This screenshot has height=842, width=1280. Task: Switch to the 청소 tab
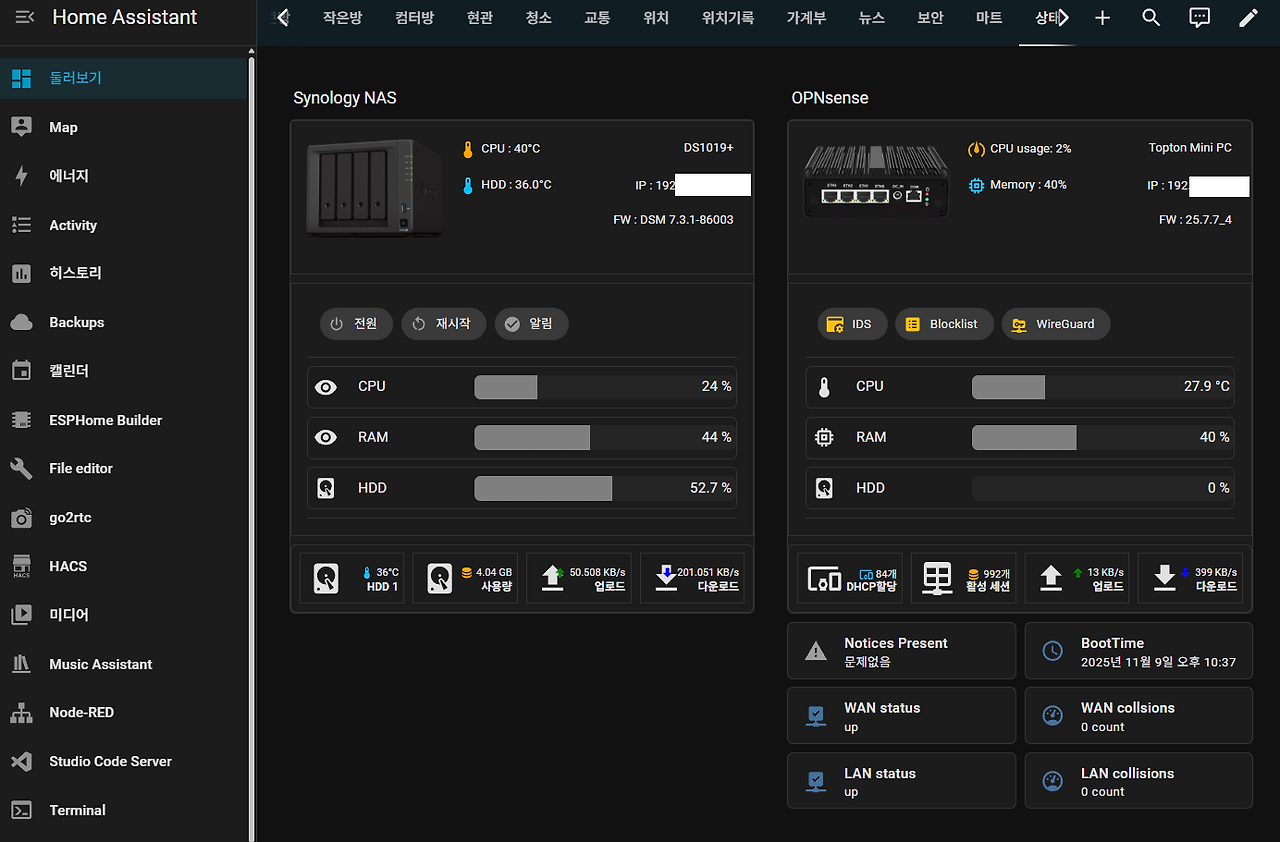[x=538, y=18]
